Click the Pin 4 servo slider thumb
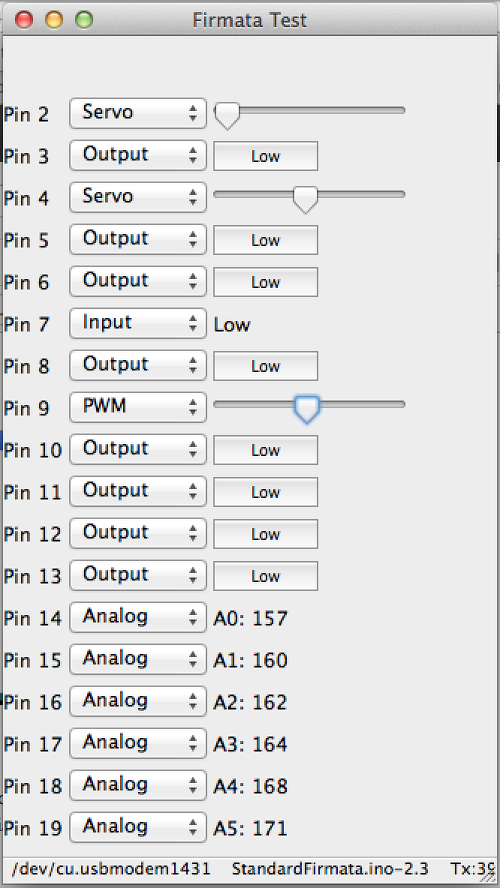Screen dimensions: 500x888 pos(306,200)
